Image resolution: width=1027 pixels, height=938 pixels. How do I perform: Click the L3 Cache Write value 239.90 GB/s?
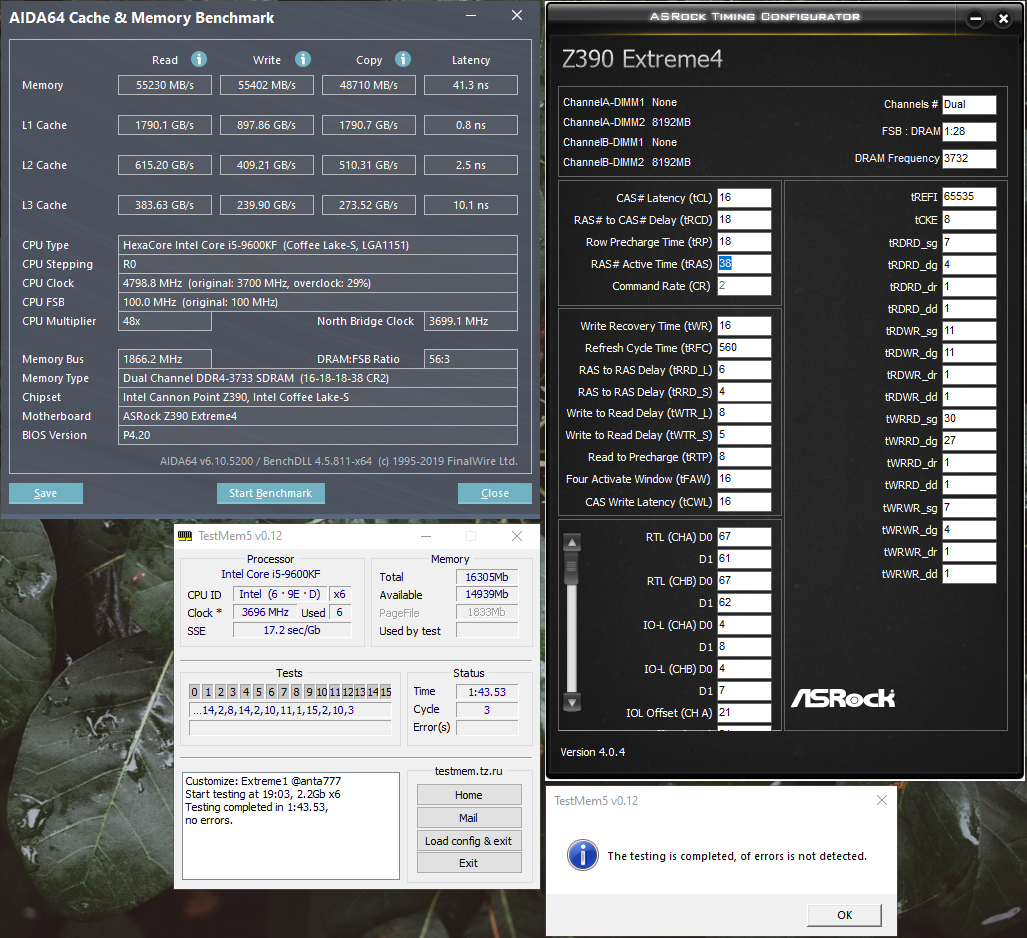pos(267,205)
